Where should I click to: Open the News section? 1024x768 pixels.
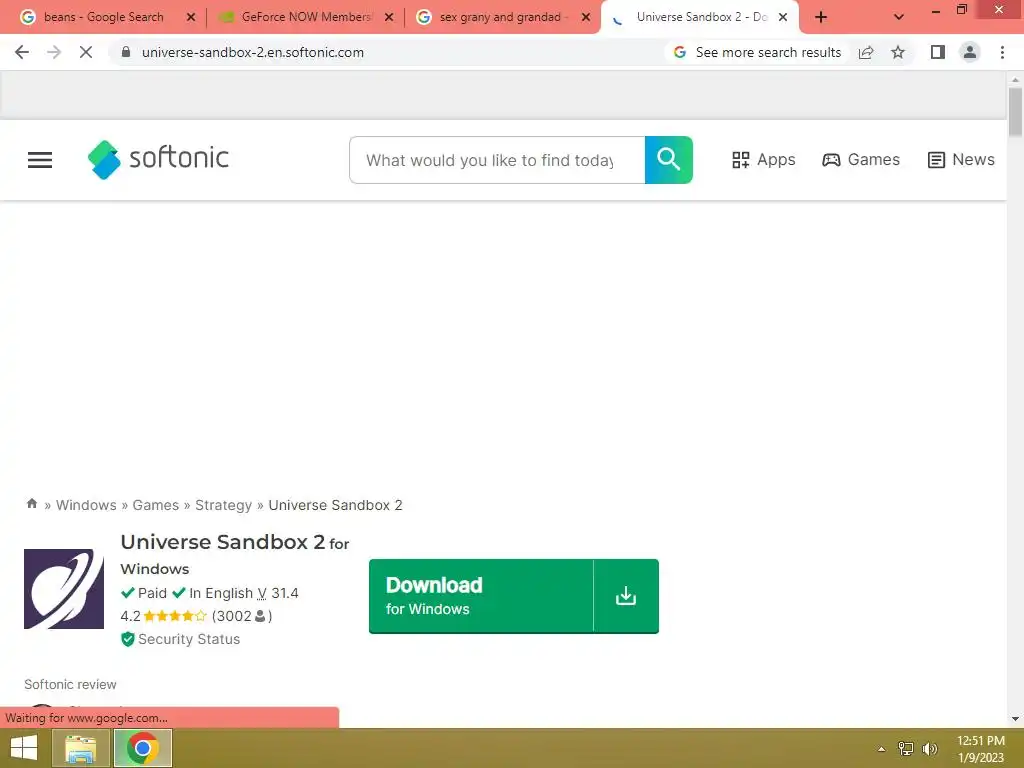tap(961, 160)
